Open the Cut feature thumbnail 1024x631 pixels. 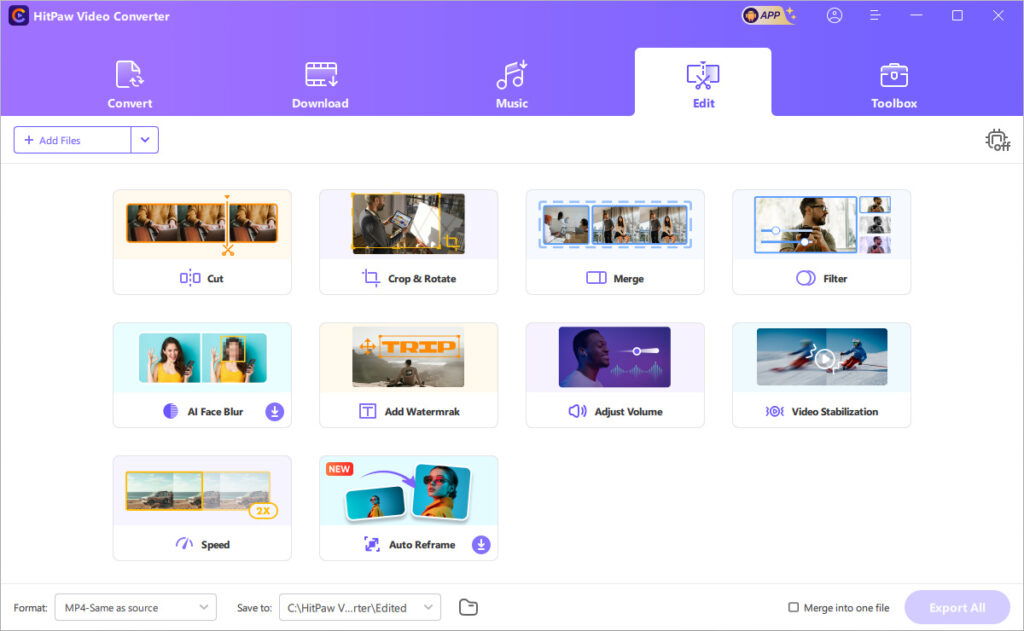point(202,224)
